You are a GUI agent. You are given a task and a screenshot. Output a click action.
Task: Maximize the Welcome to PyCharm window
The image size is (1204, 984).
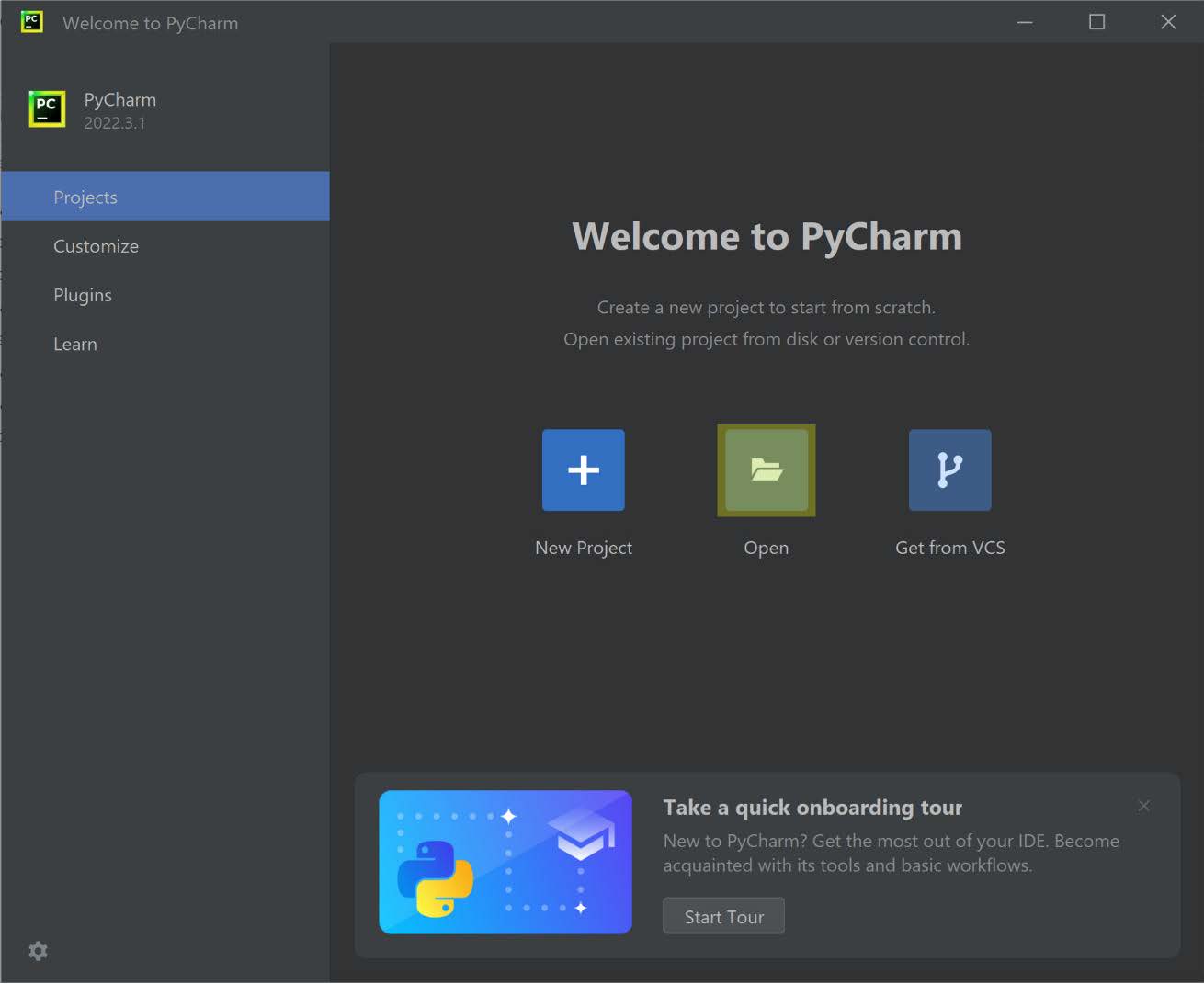[1096, 22]
